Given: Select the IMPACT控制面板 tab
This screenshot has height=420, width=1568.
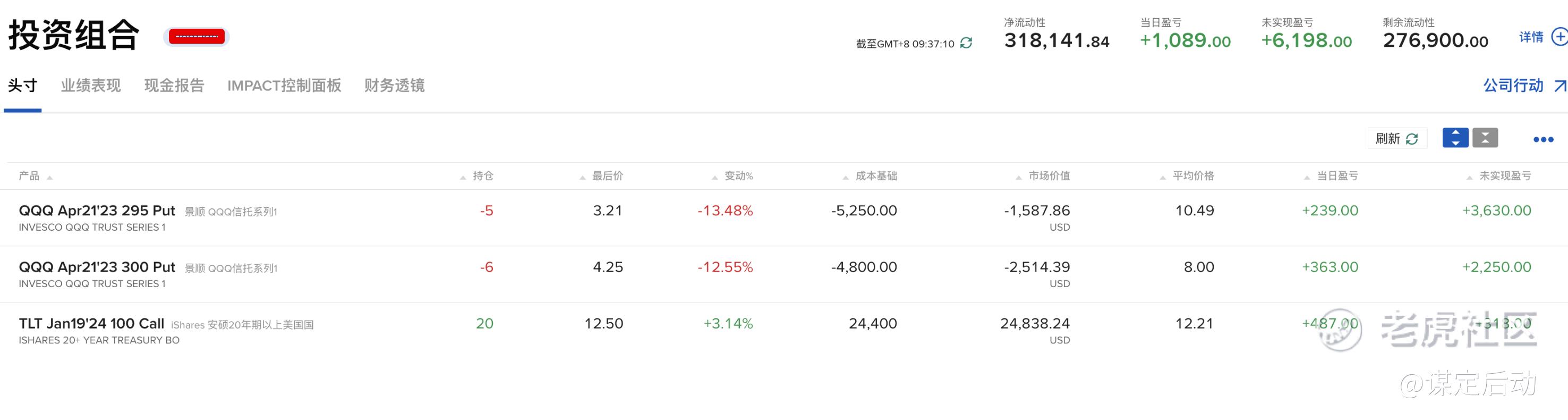Looking at the screenshot, I should tap(284, 86).
